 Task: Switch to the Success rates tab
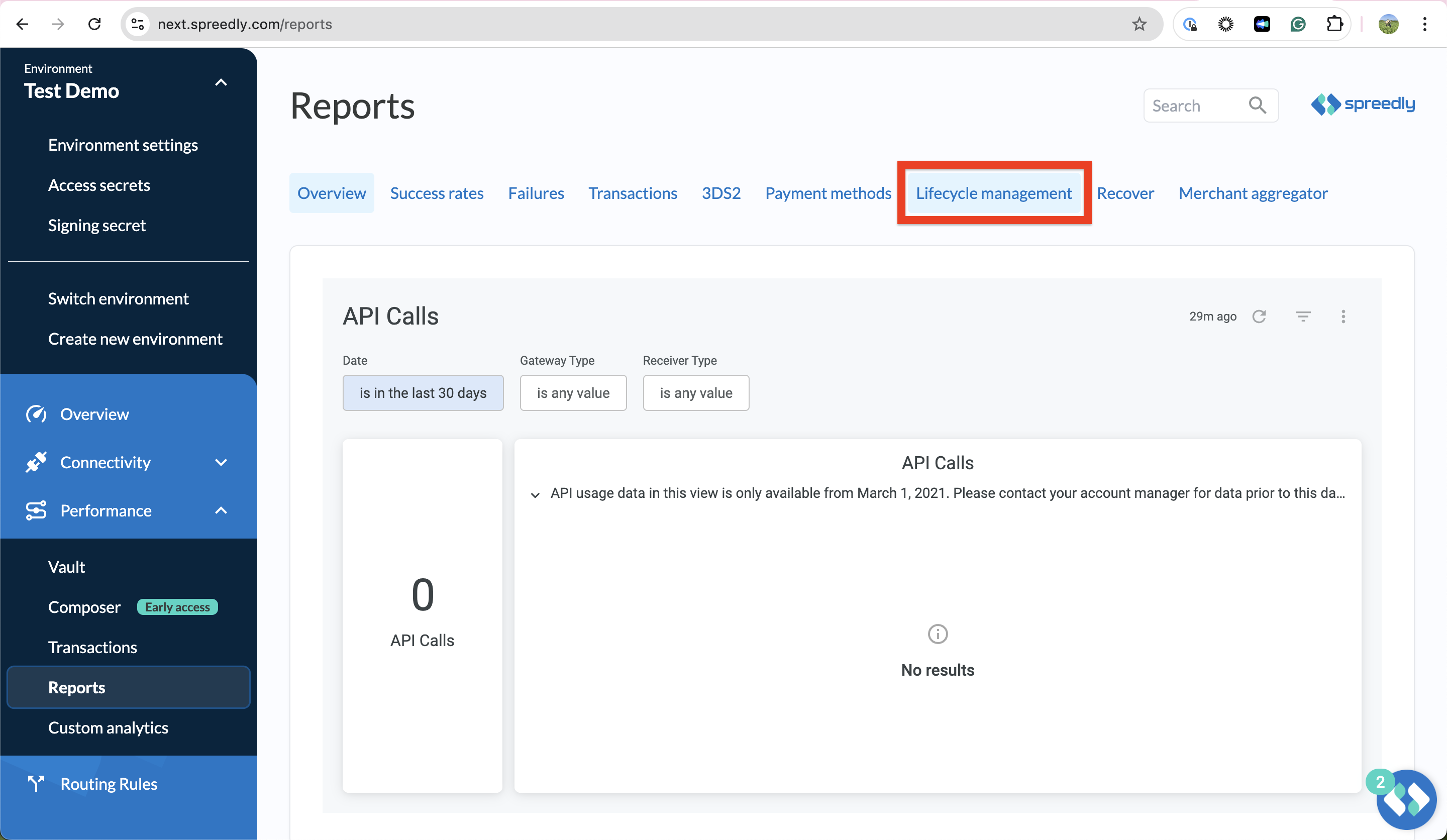pyautogui.click(x=437, y=193)
